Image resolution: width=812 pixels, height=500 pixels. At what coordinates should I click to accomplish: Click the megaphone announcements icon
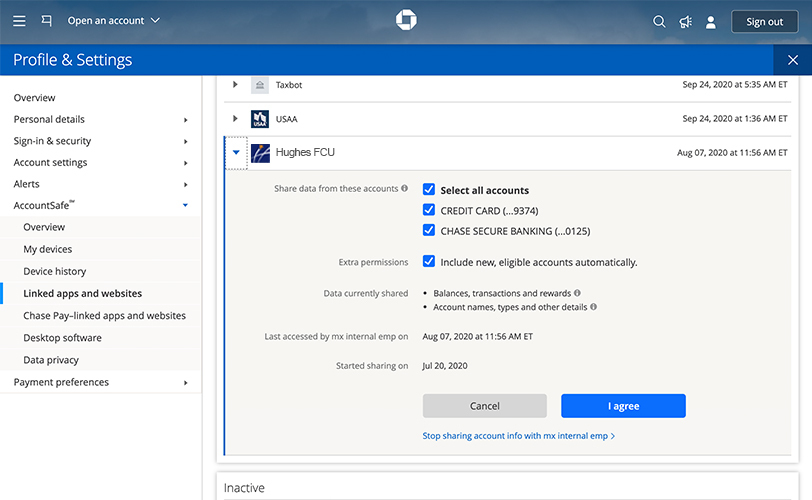(x=686, y=22)
